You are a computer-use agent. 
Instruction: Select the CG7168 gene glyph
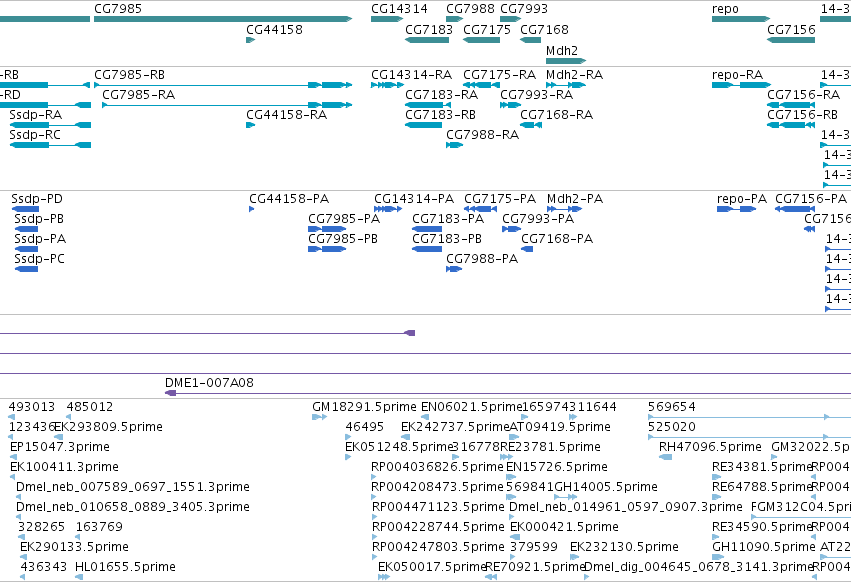click(x=530, y=40)
